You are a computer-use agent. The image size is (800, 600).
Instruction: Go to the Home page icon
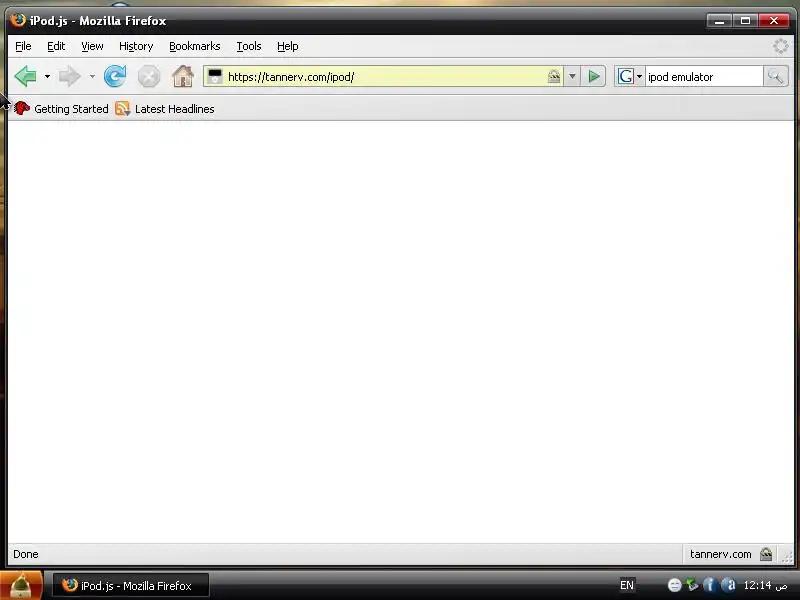[183, 77]
